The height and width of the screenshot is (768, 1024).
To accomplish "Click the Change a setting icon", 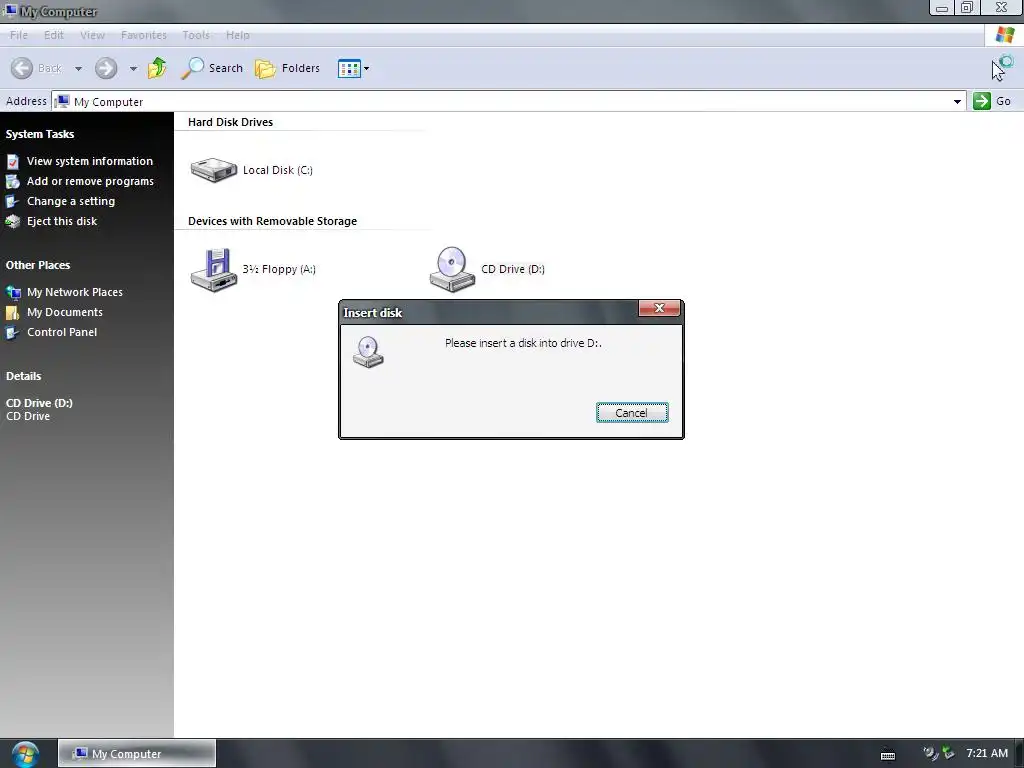I will point(12,202).
